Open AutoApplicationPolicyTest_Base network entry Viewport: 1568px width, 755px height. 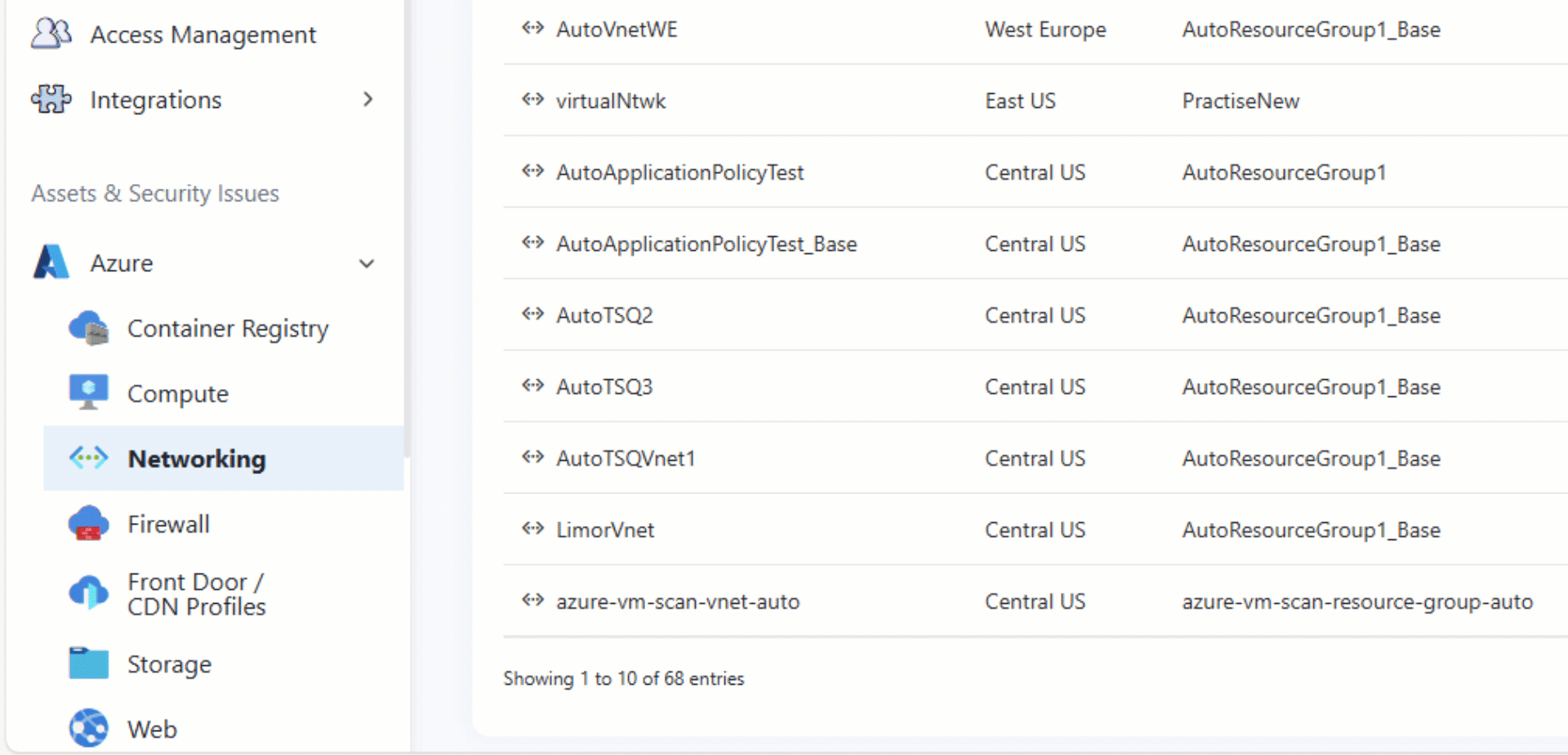tap(706, 243)
